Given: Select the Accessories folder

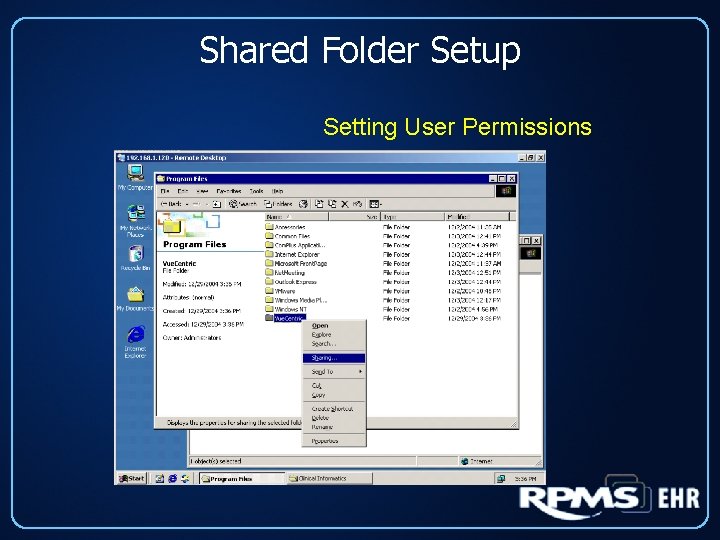Looking at the screenshot, I should coord(285,227).
